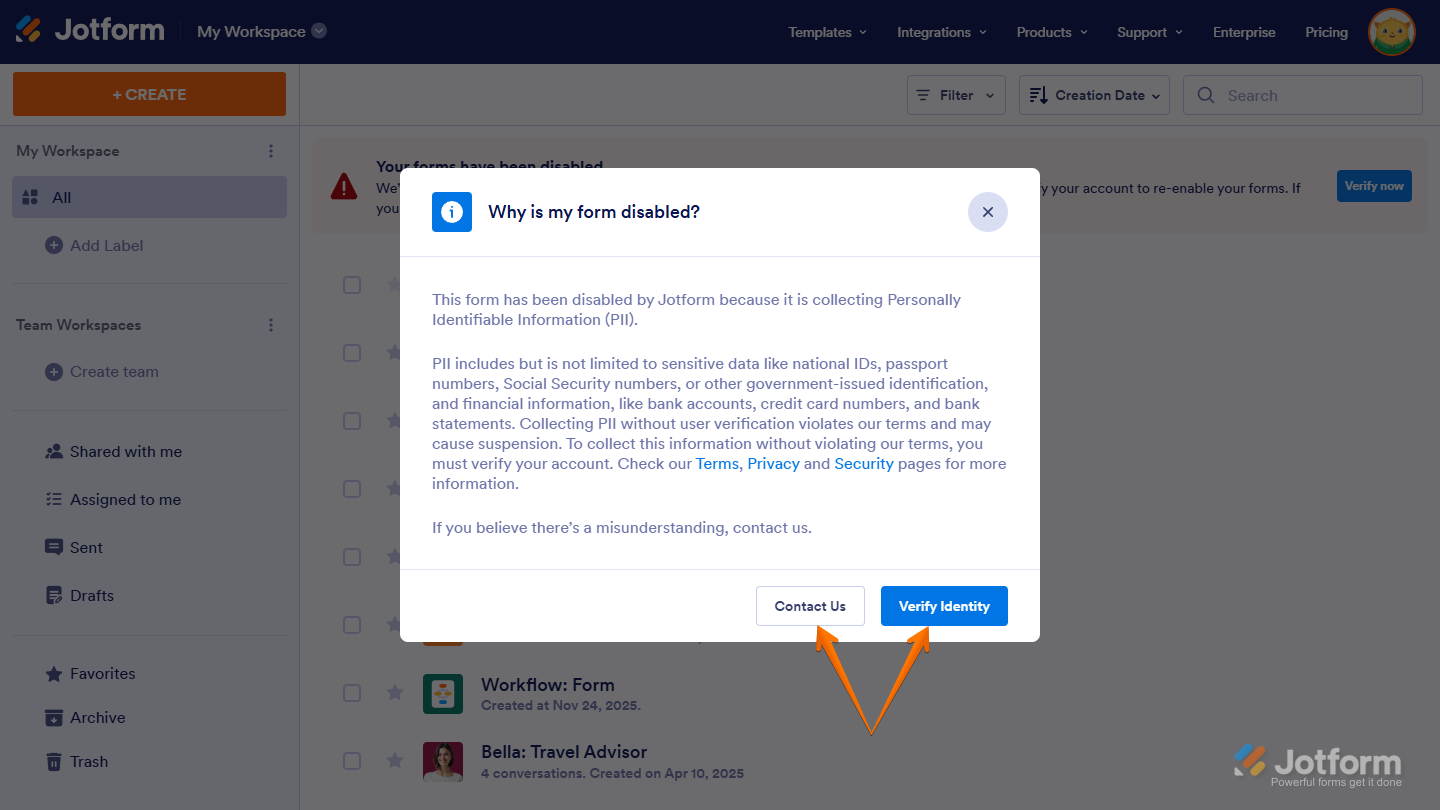
Task: Click the Verify Identity button
Action: (x=944, y=605)
